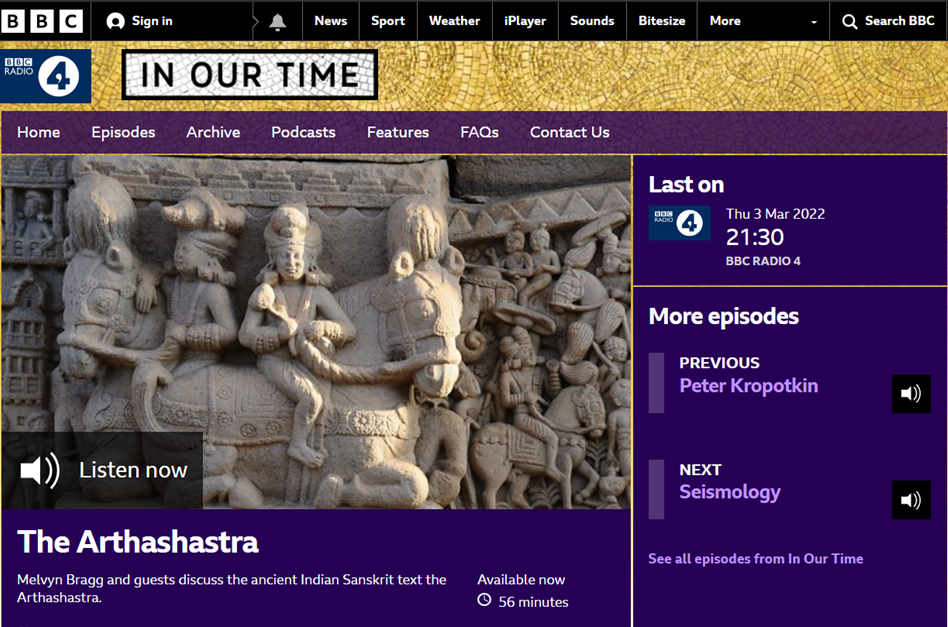948x627 pixels.
Task: Open the Archive page
Action: coord(212,132)
